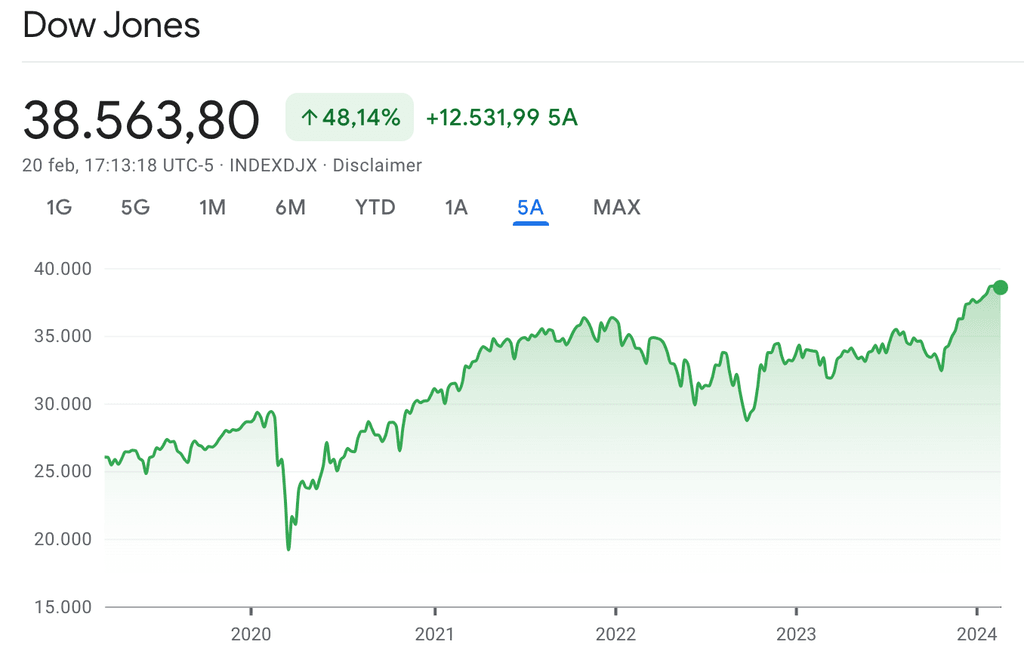Click the 40.000 y-axis value
This screenshot has height=663, width=1024.
[61, 269]
